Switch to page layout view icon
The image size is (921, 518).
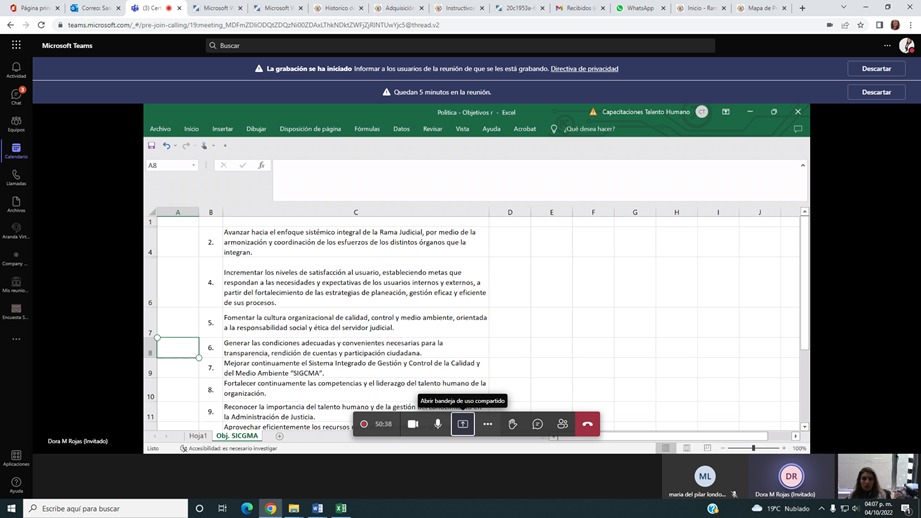(x=687, y=448)
